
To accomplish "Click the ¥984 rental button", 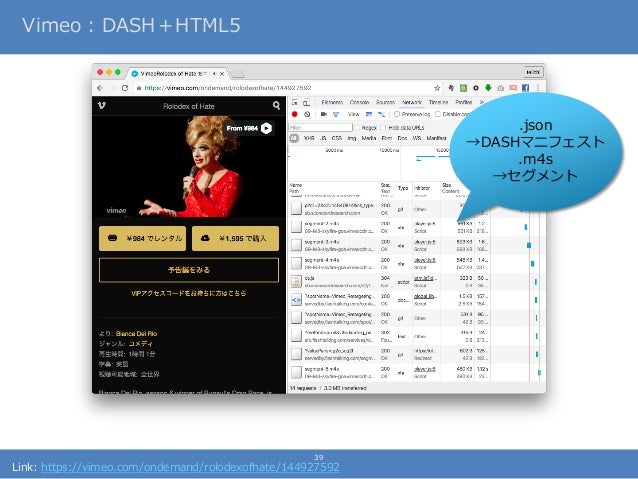I will [142, 238].
